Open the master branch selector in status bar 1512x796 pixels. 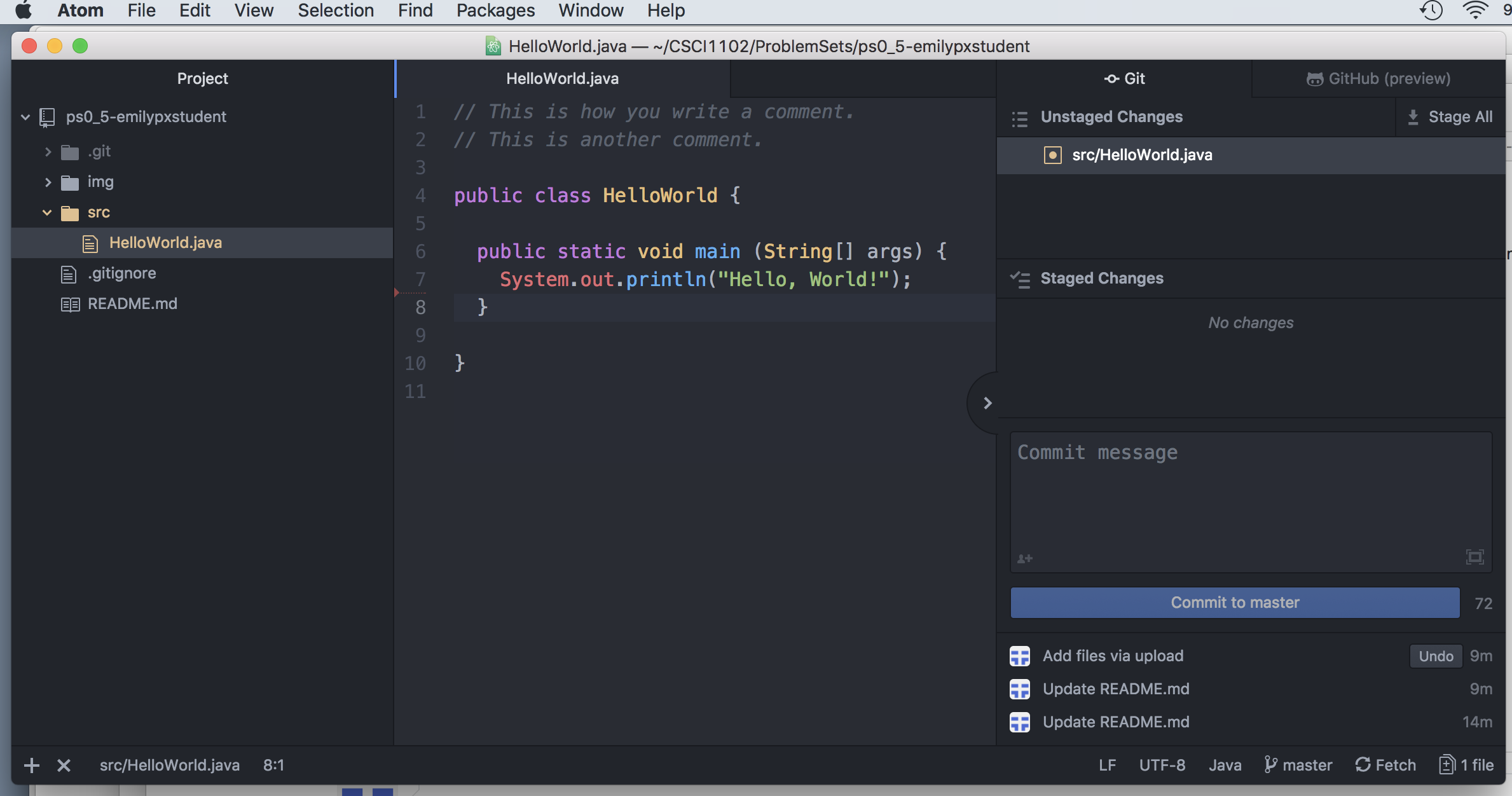click(x=1298, y=765)
